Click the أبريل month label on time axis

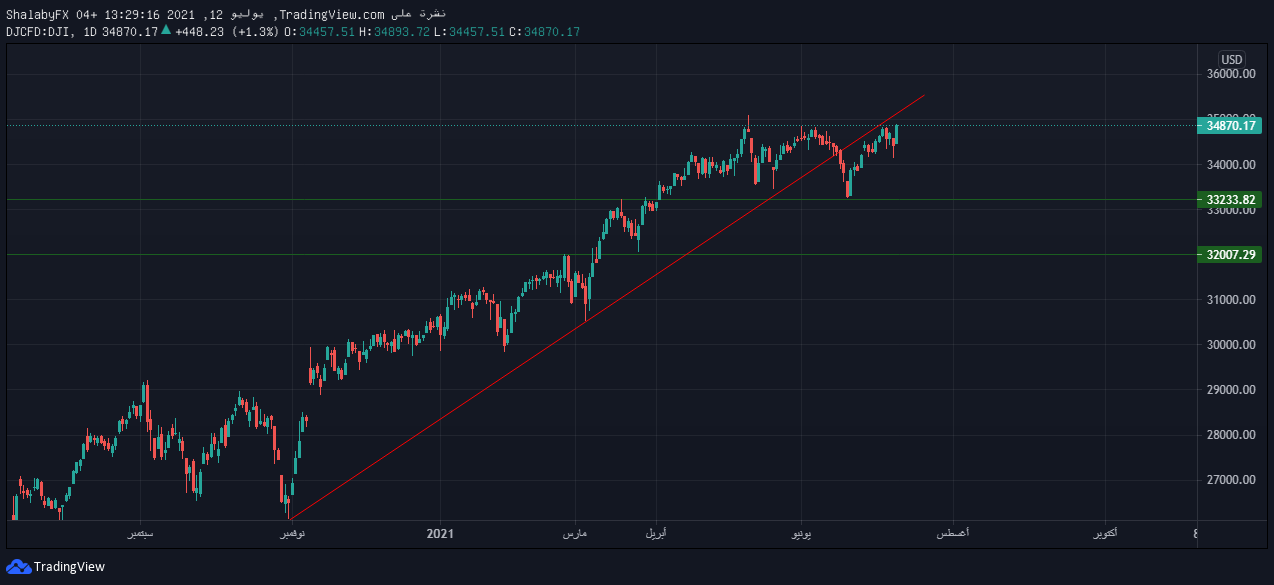click(655, 534)
